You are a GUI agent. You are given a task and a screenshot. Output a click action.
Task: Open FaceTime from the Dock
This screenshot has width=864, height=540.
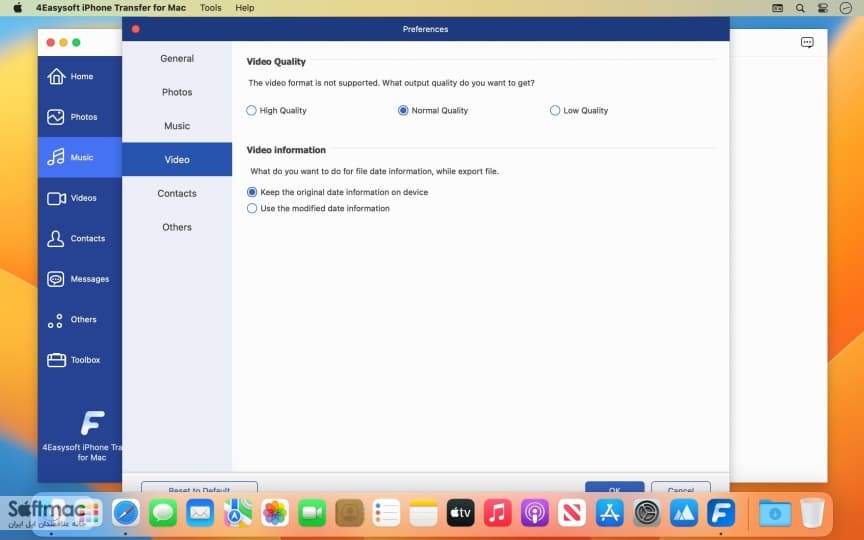click(312, 513)
